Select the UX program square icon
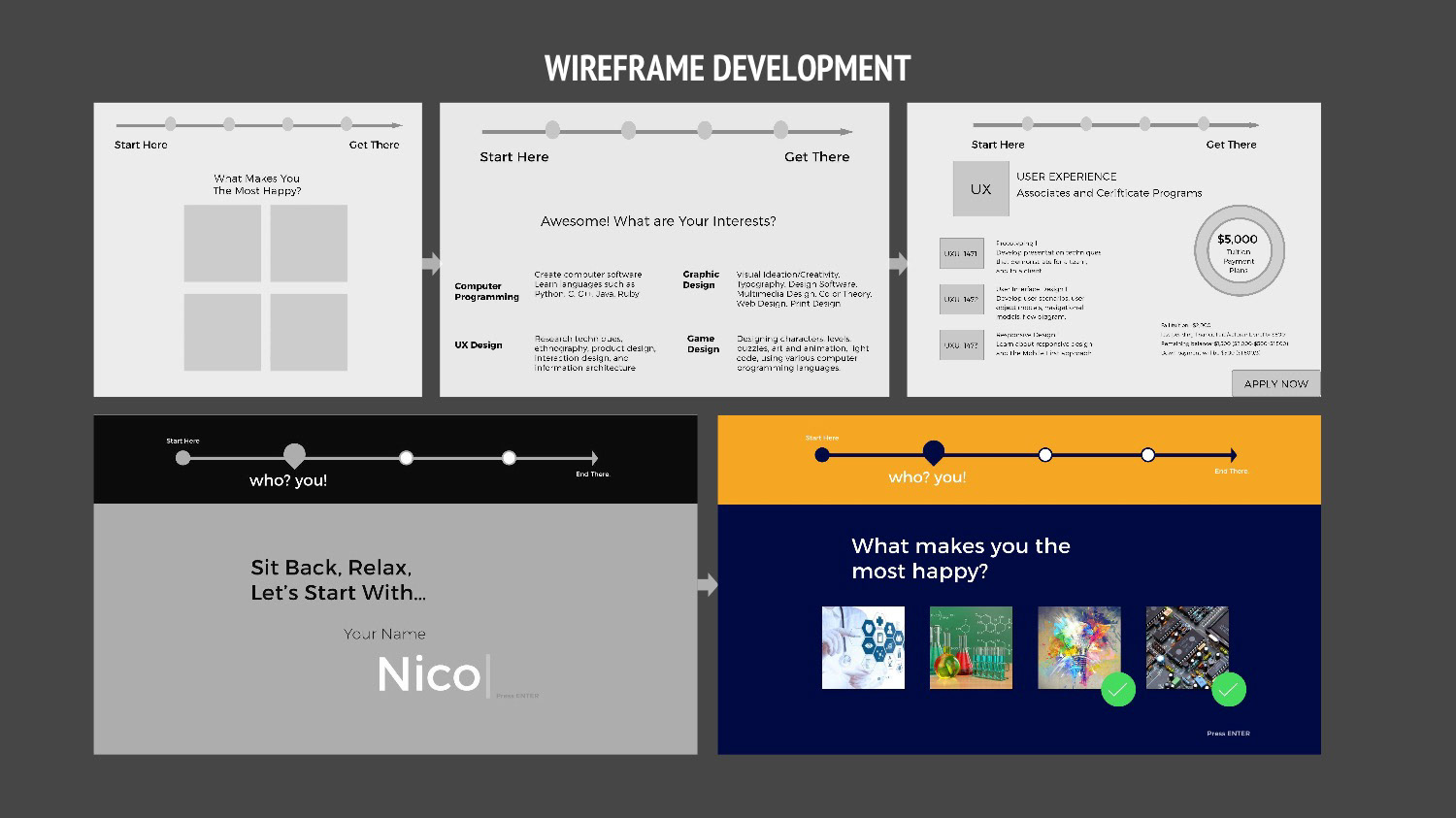Image resolution: width=1456 pixels, height=818 pixels. click(980, 189)
